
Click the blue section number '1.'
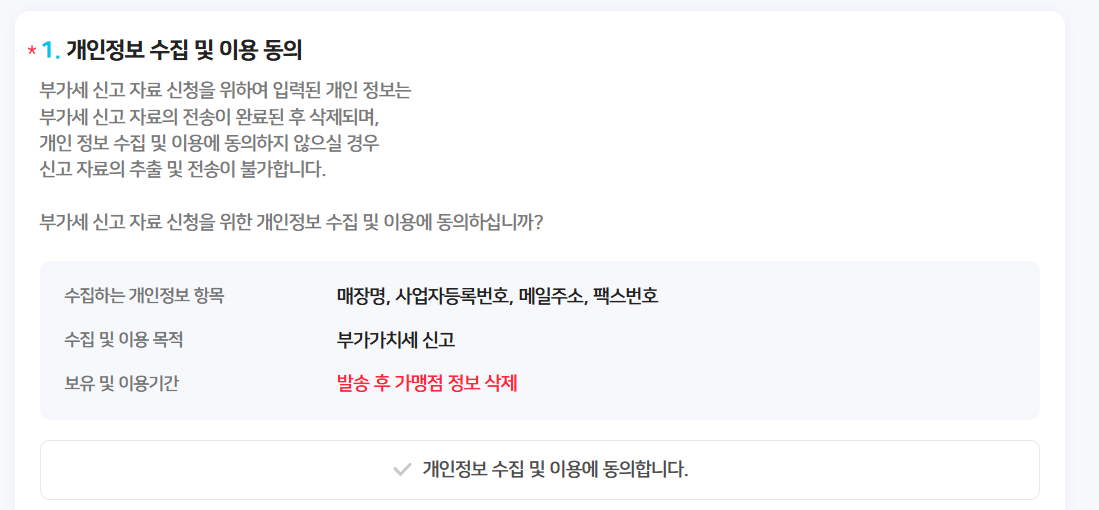50,50
